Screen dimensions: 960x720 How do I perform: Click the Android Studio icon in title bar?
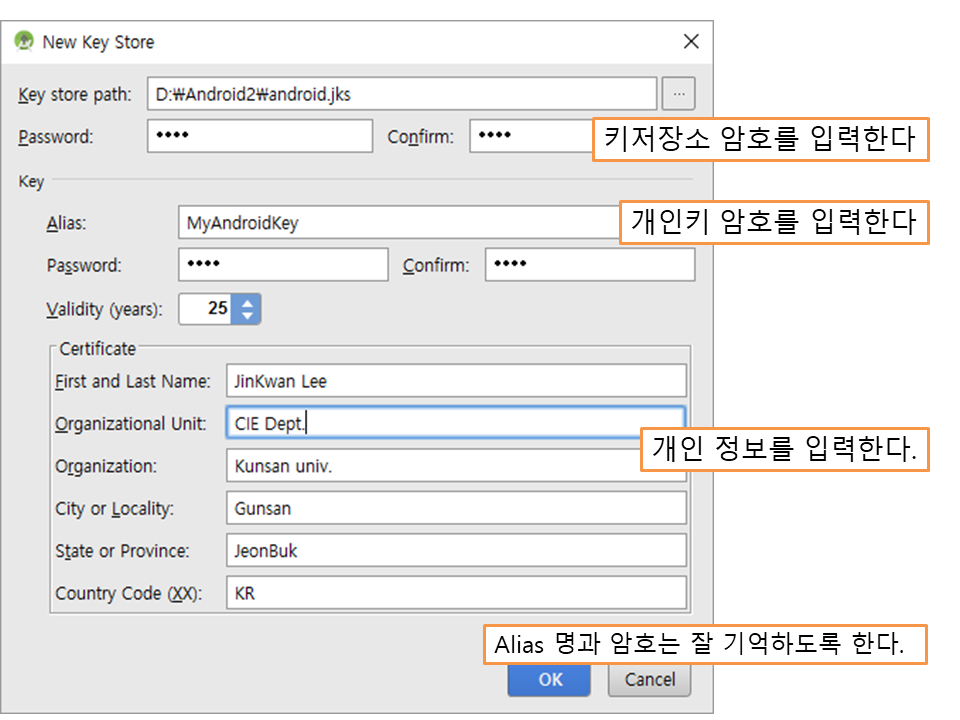25,42
